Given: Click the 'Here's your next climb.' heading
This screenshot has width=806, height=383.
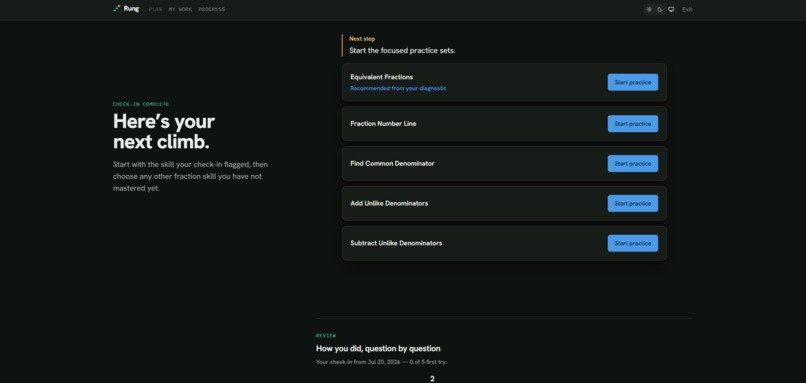Looking at the screenshot, I should point(164,132).
